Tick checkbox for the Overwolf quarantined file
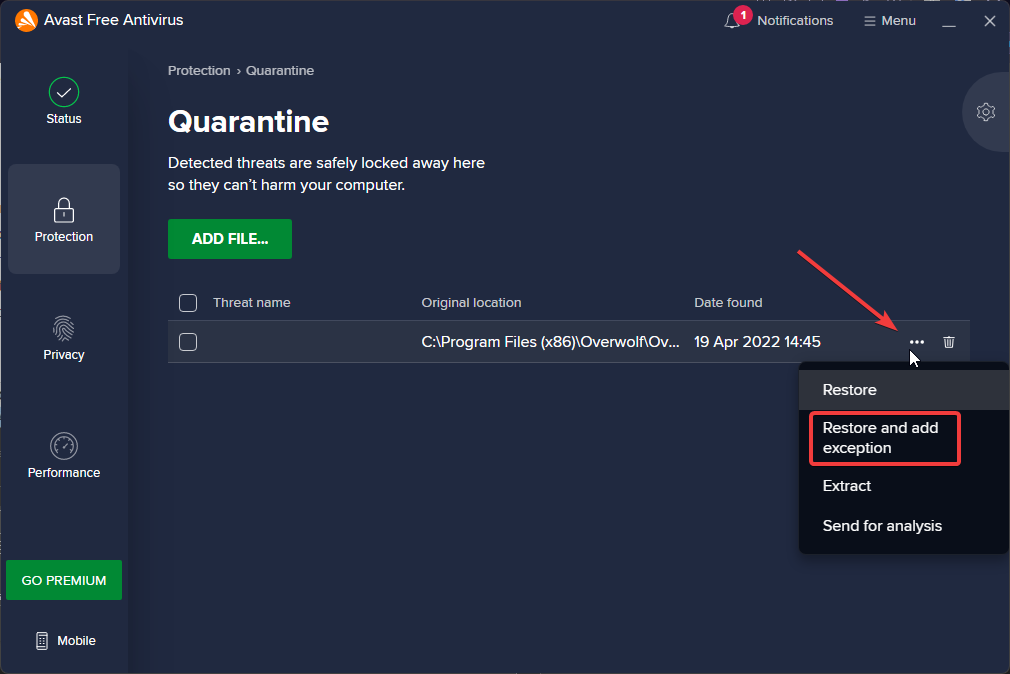Image resolution: width=1010 pixels, height=674 pixels. point(188,342)
